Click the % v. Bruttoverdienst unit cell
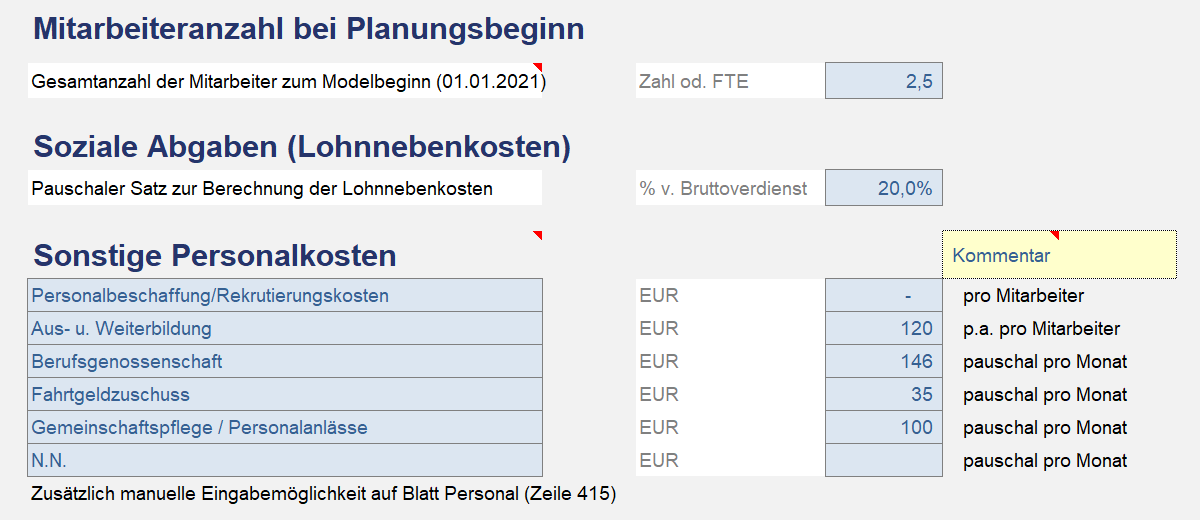Screen dimensions: 1200x520 click(x=728, y=188)
